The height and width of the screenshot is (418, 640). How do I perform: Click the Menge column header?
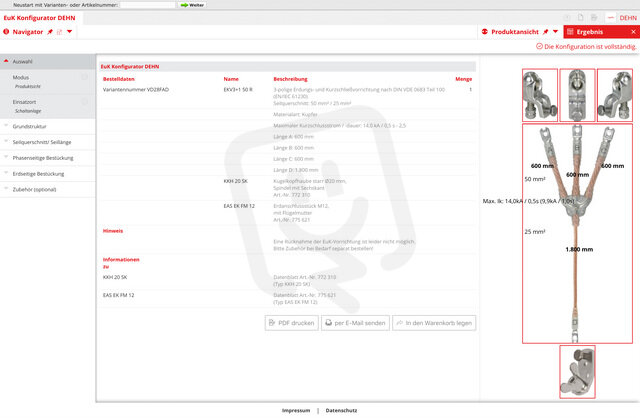pyautogui.click(x=464, y=79)
